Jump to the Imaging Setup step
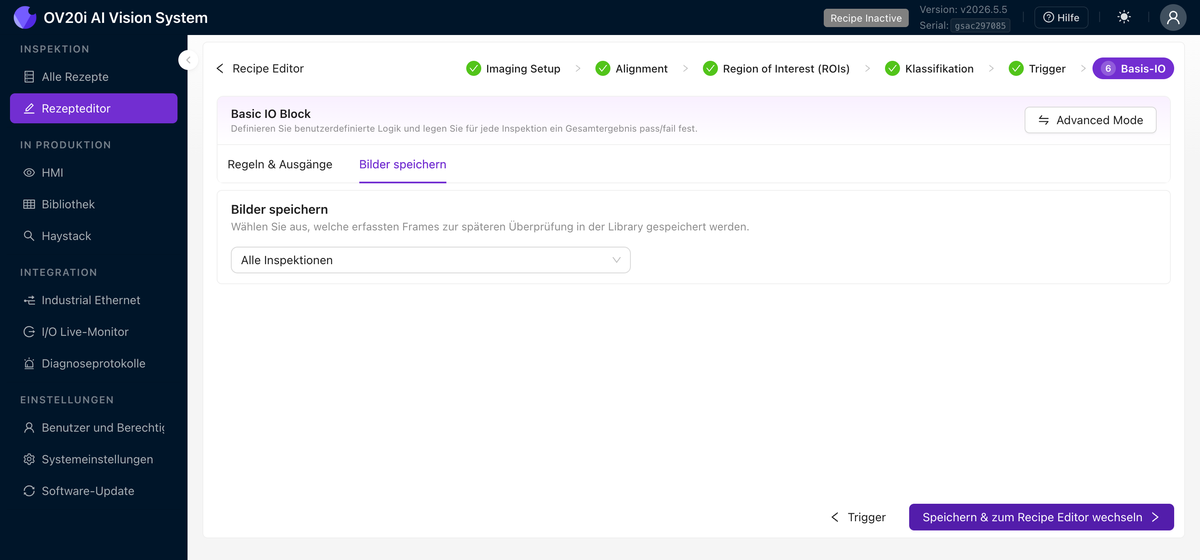Screen dimensions: 1200x560 (513, 69)
